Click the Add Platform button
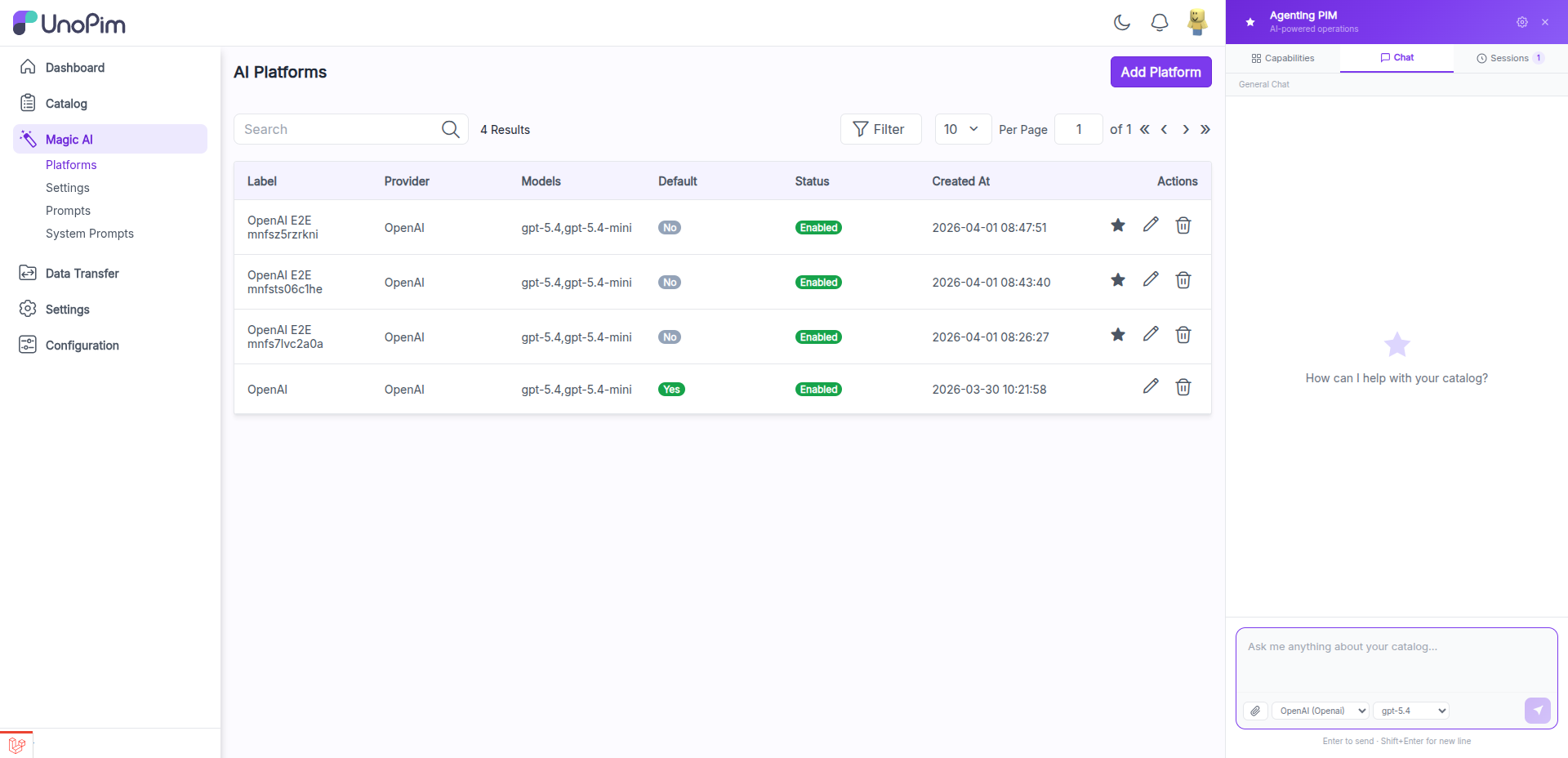The image size is (1568, 758). pos(1160,72)
